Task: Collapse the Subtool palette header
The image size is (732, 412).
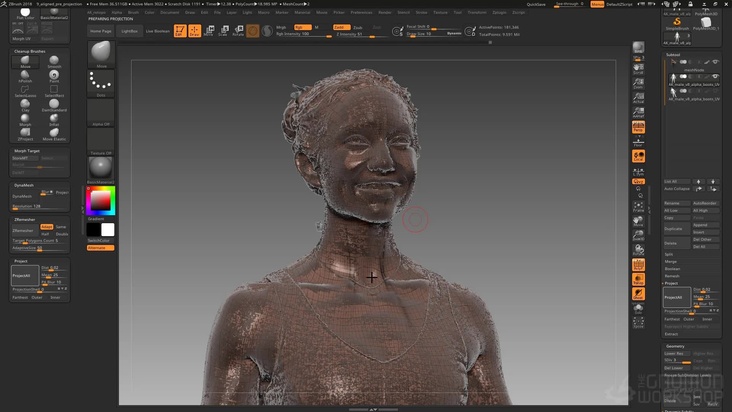Action: pyautogui.click(x=673, y=55)
